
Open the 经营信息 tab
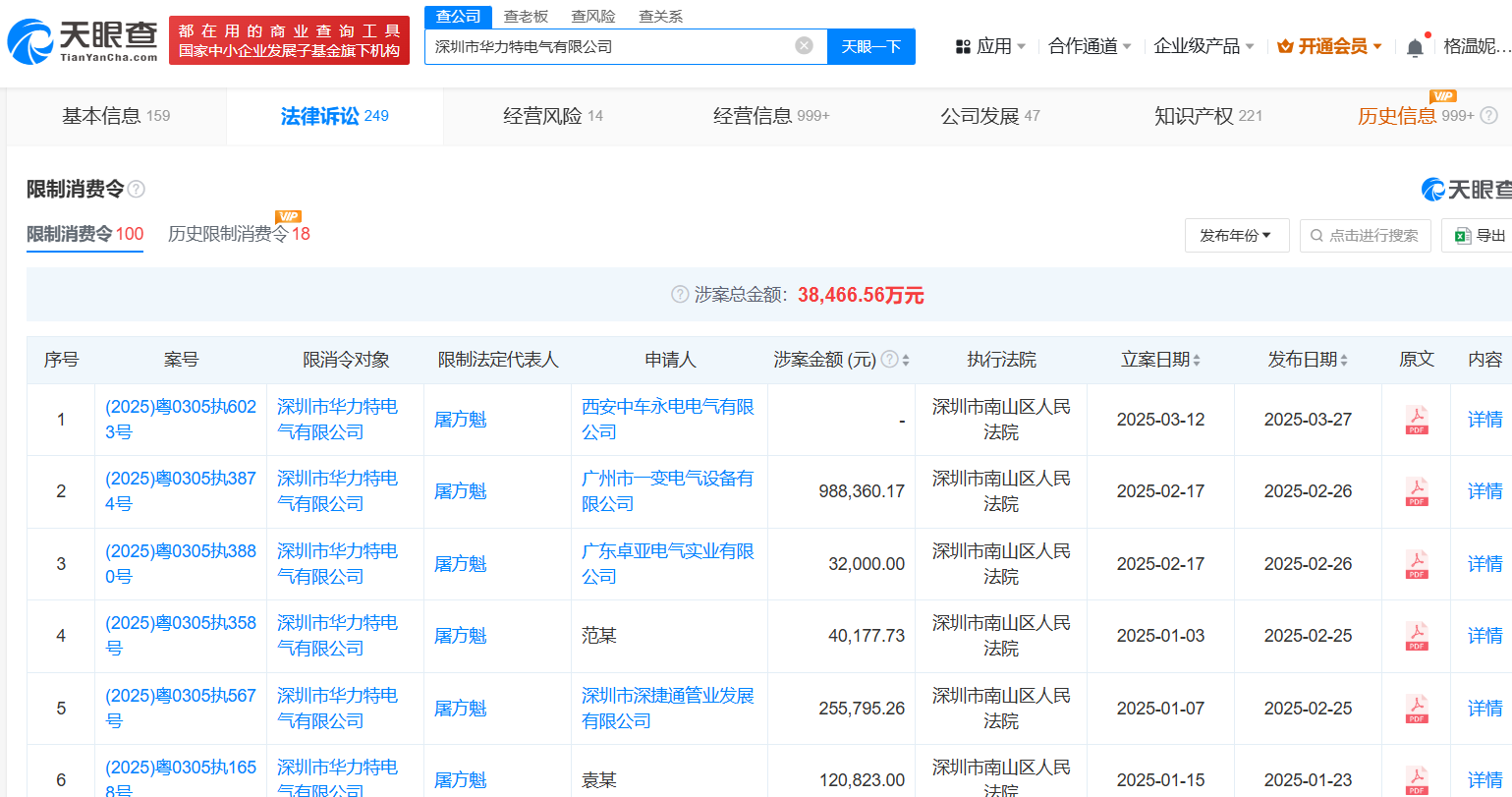(771, 116)
